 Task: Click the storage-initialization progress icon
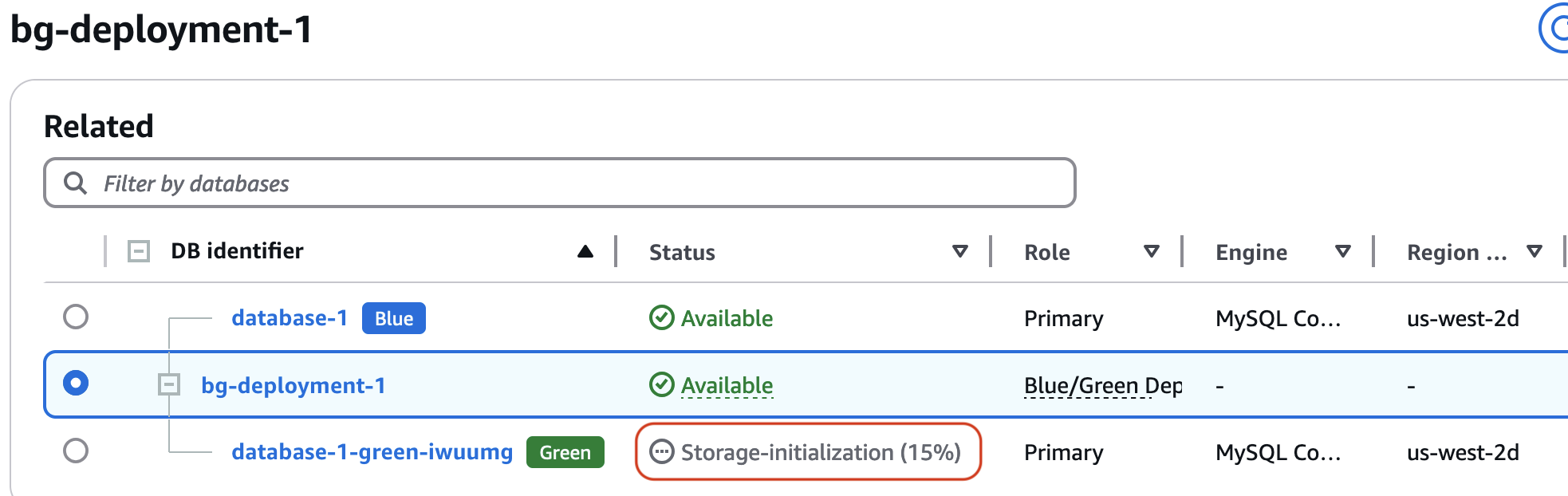(661, 452)
